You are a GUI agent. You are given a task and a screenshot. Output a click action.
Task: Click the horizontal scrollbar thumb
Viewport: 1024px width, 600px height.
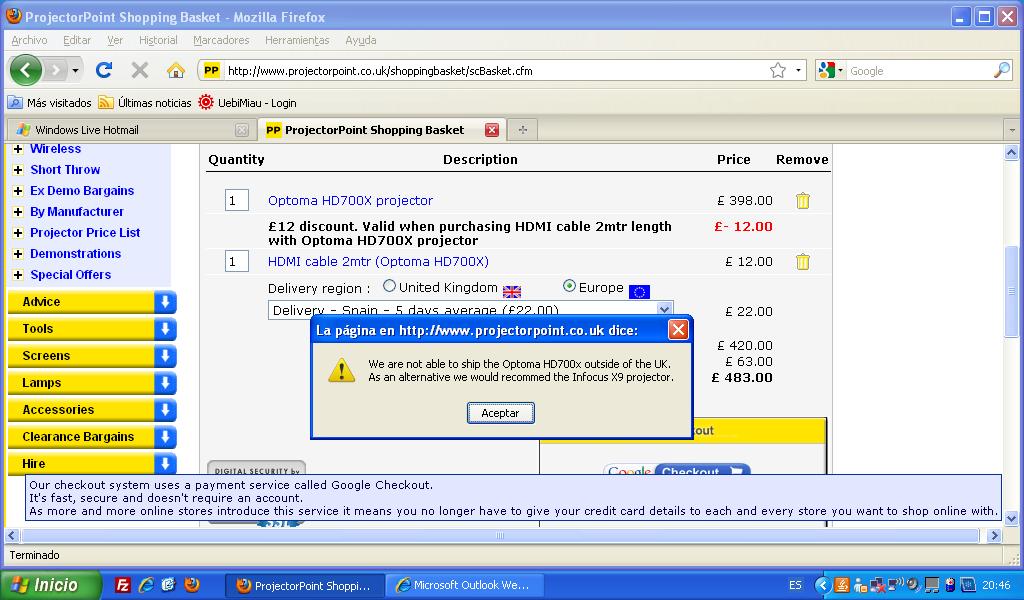[500, 535]
